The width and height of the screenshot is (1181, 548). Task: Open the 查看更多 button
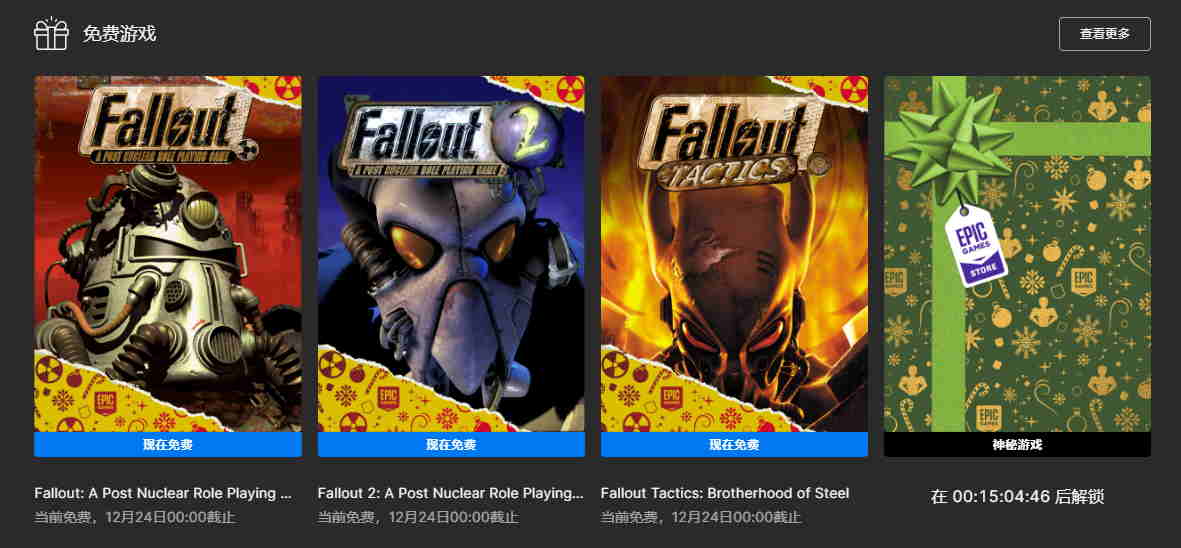(1104, 34)
